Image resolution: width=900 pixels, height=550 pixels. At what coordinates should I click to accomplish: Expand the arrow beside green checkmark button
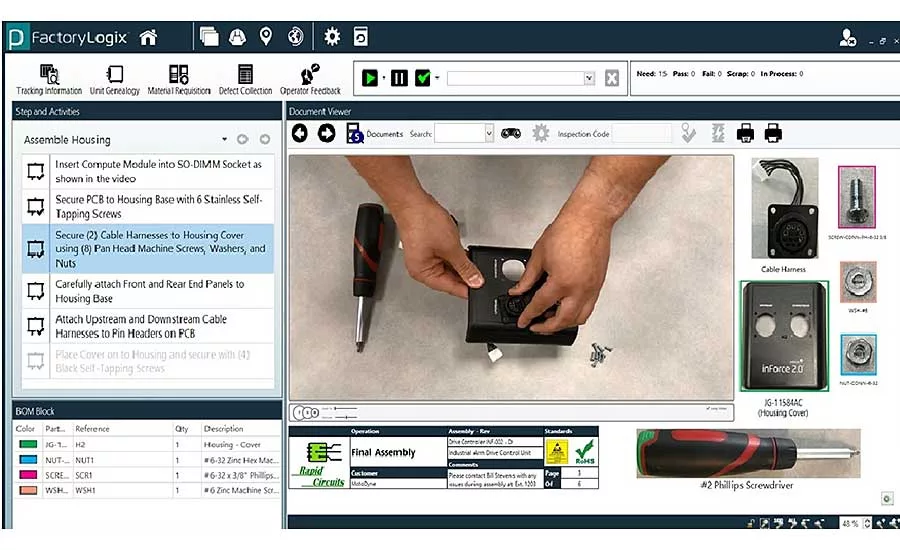click(x=437, y=78)
